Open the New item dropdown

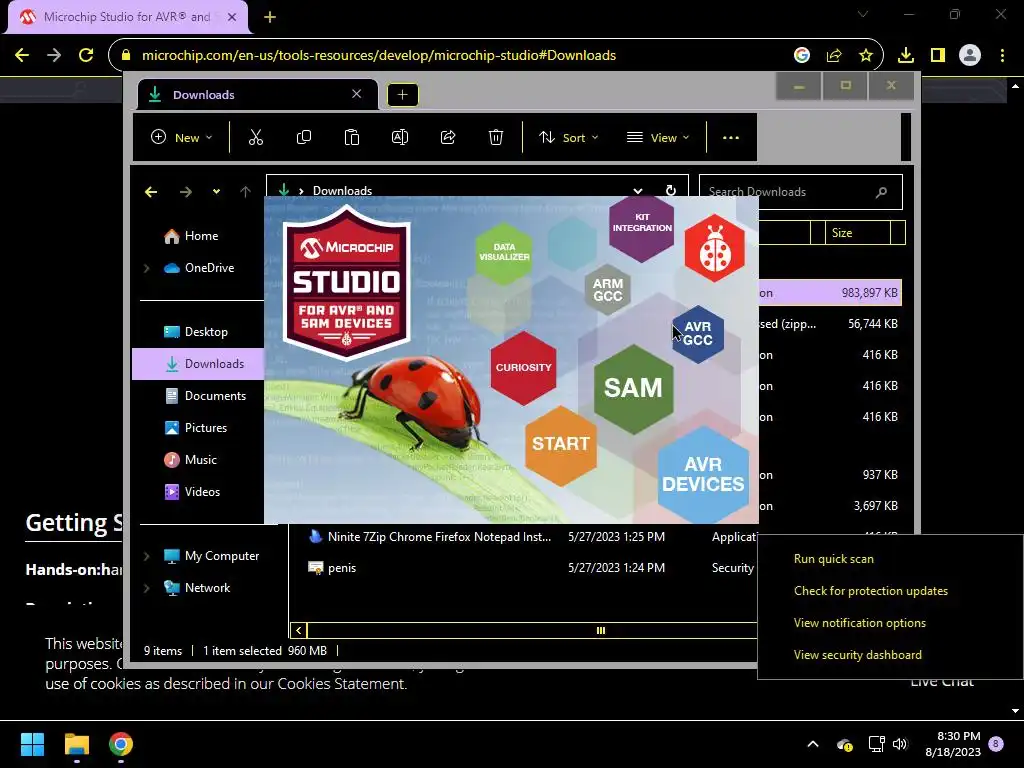[182, 137]
